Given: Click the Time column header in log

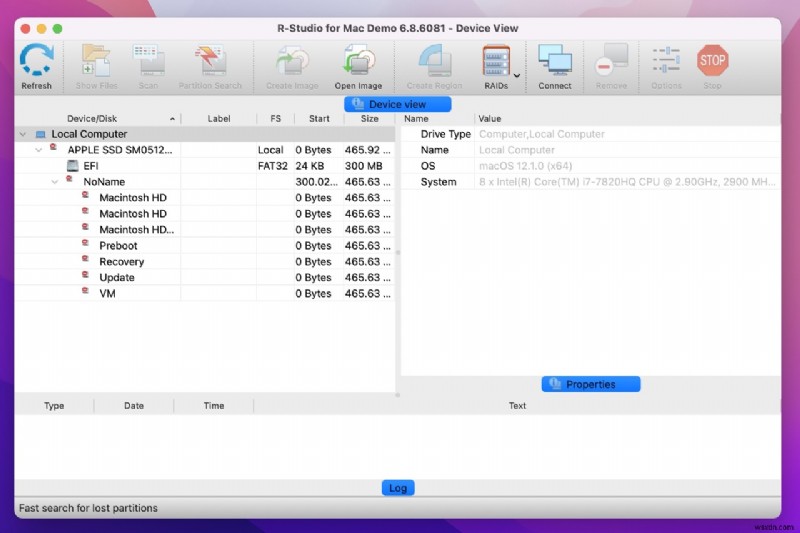Looking at the screenshot, I should coord(214,406).
